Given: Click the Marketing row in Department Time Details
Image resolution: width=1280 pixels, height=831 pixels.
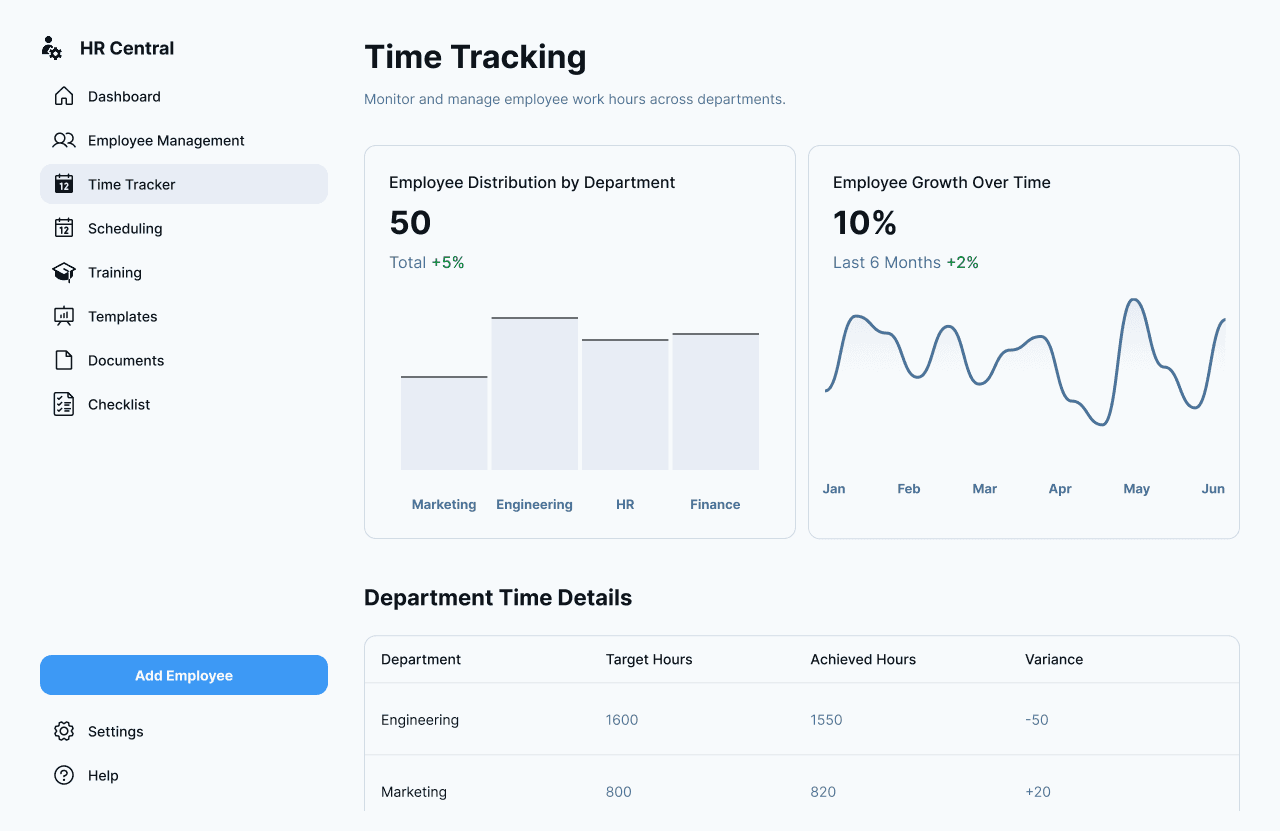Looking at the screenshot, I should coord(413,791).
